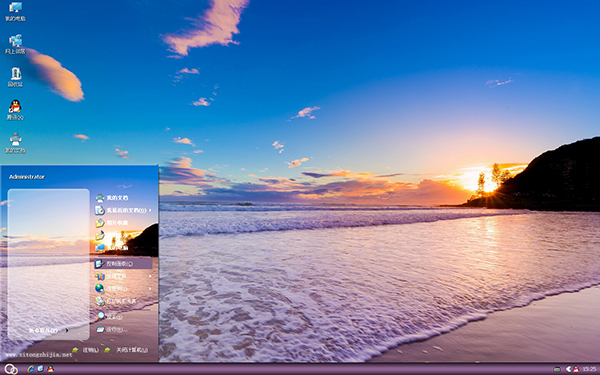Click the keyboard input method tray icon
Viewport: 600px width, 375px height.
(557, 369)
